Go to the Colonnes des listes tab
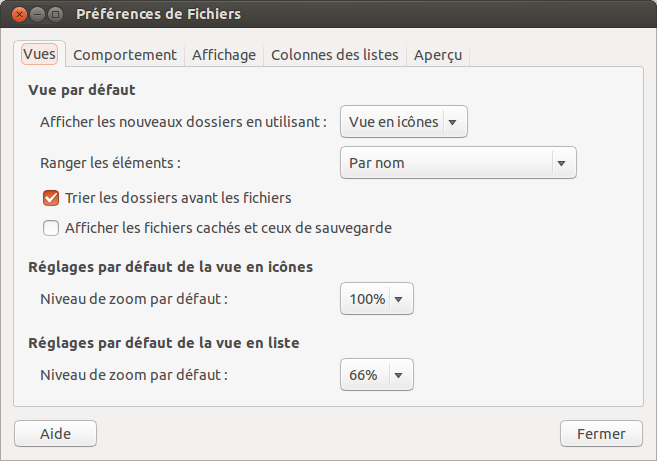This screenshot has width=657, height=461. coord(335,55)
